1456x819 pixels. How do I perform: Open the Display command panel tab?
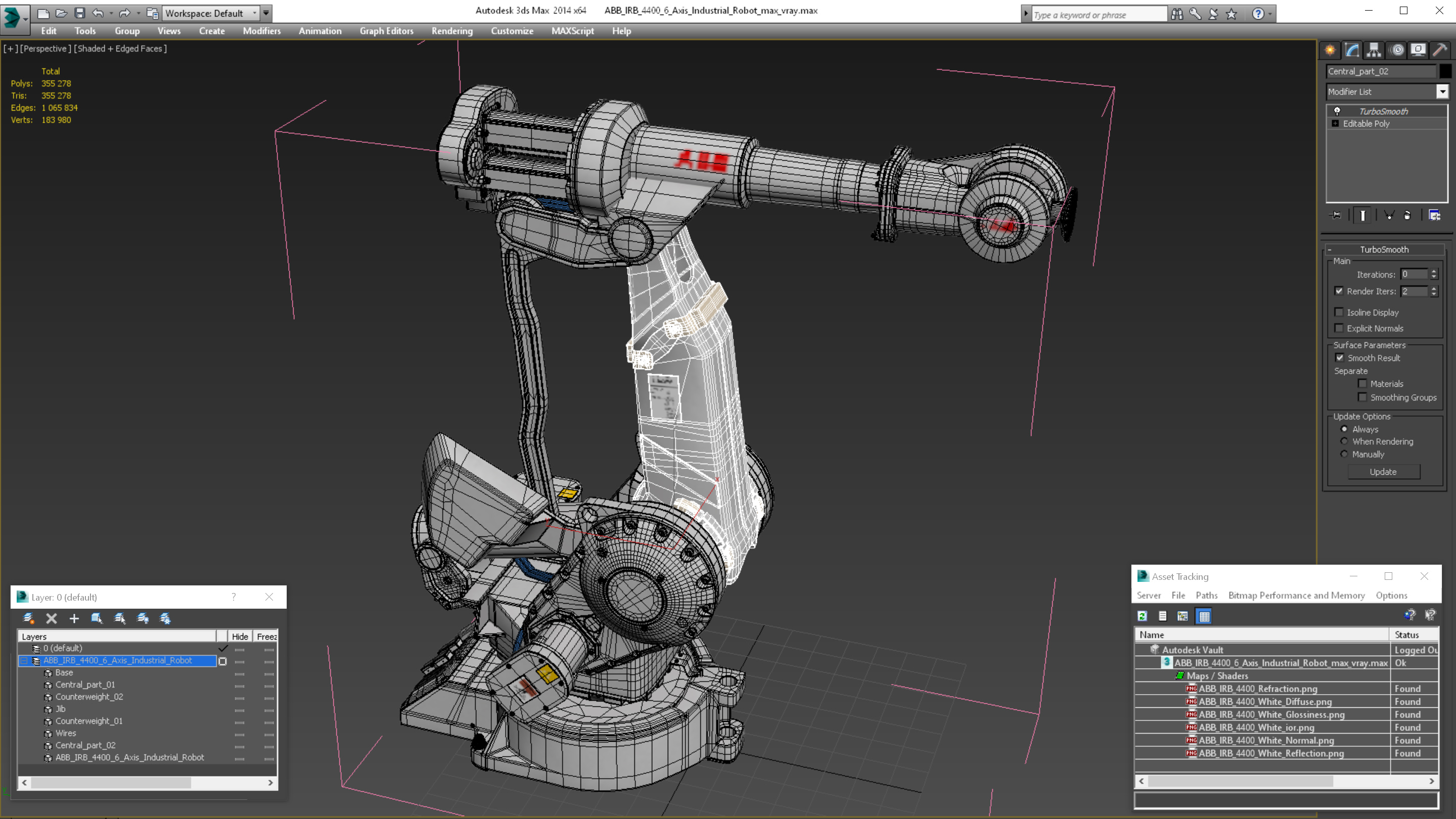point(1418,51)
